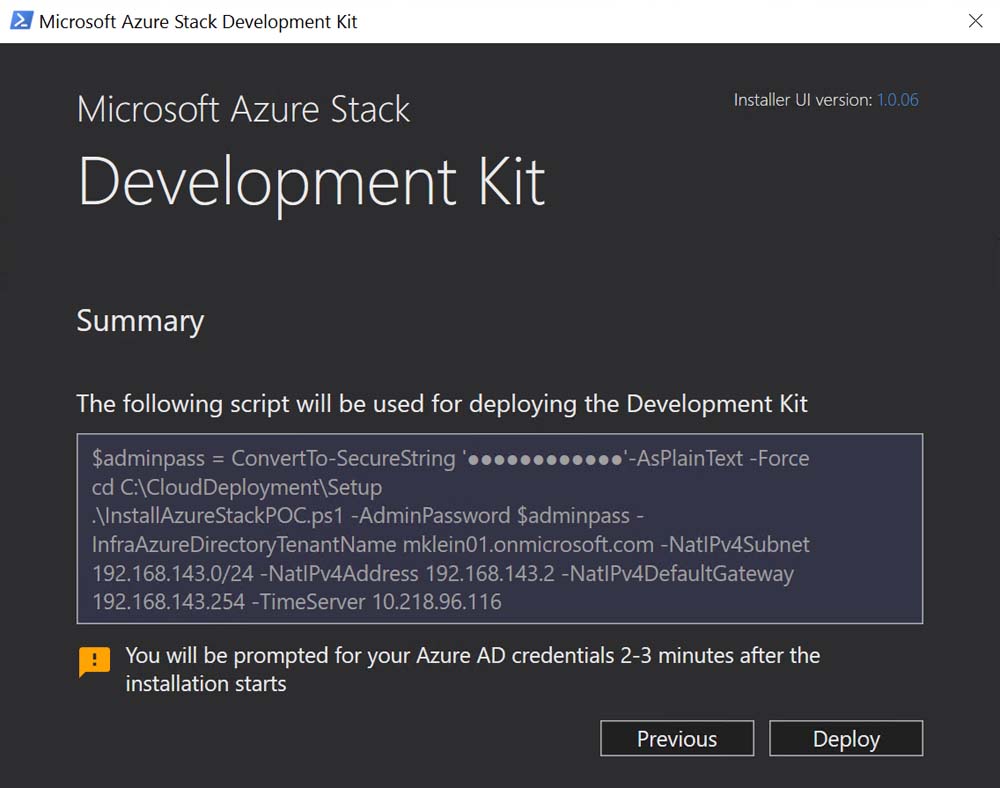Click the masked admin password dots
Viewport: 1000px width, 788px height.
tap(545, 459)
